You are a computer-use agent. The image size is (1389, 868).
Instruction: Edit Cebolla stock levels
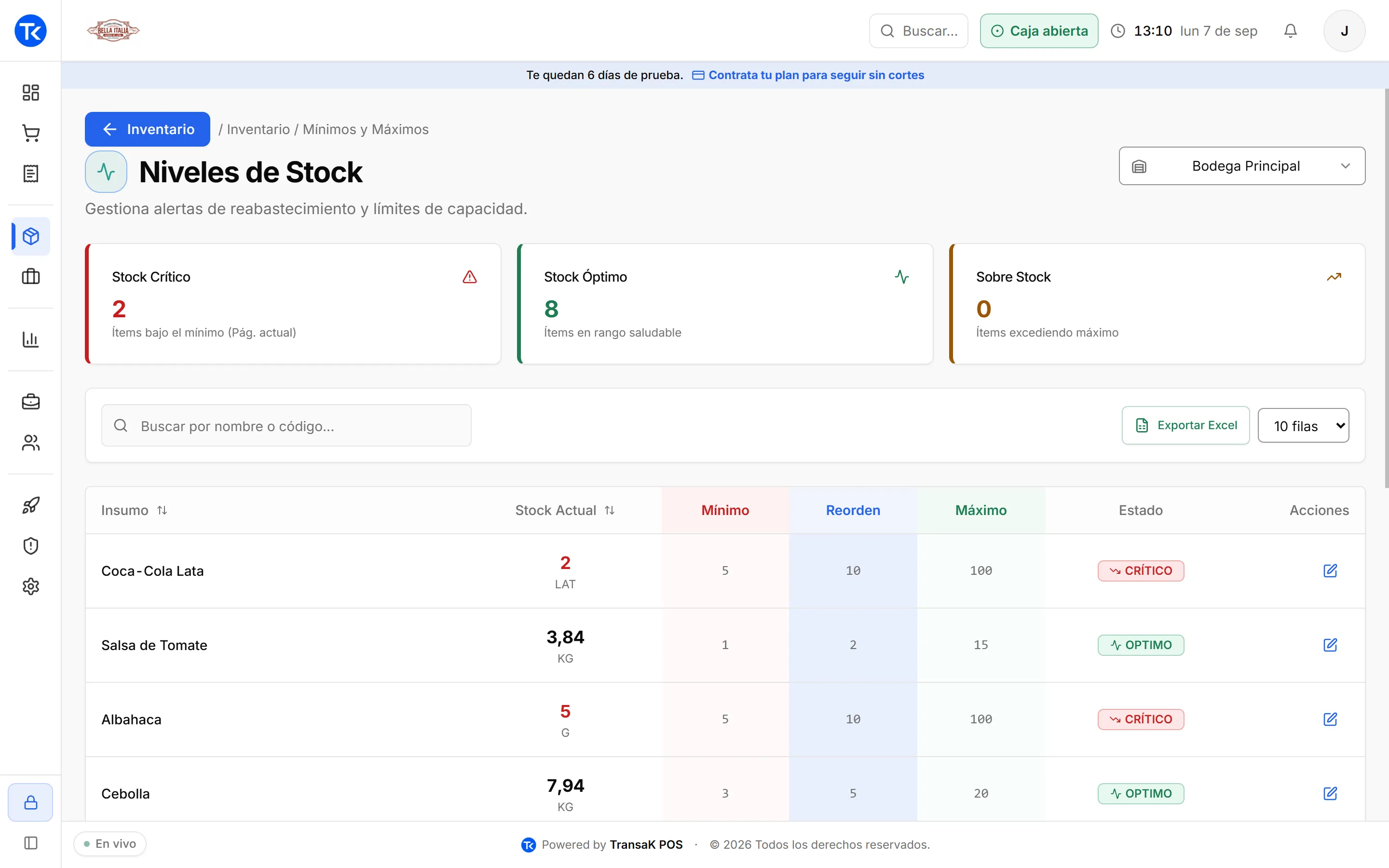(x=1330, y=793)
